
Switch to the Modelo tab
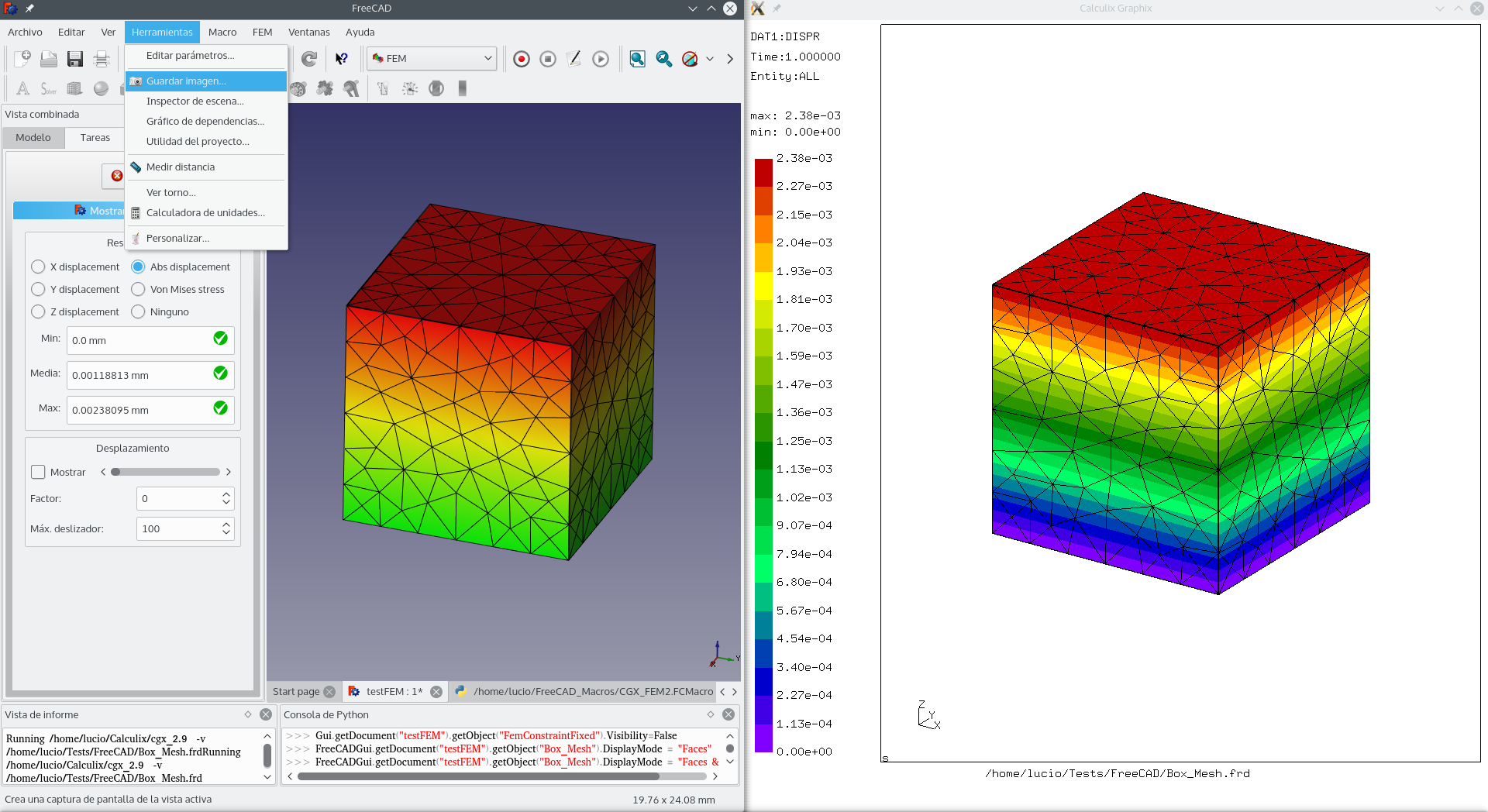point(33,138)
